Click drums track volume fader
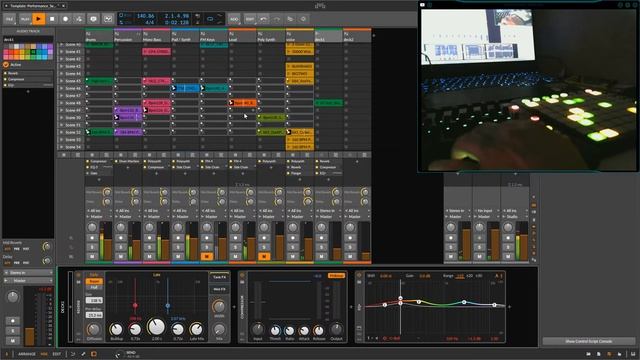Image resolution: width=640 pixels, height=360 pixels. coord(108,241)
